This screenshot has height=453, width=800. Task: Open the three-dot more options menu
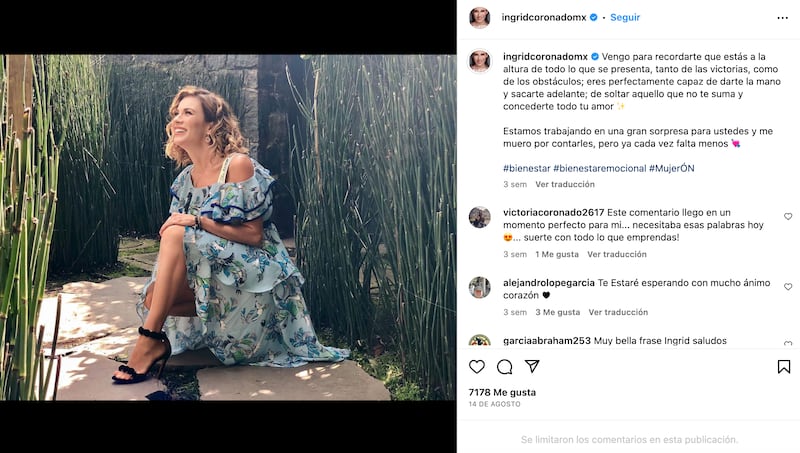pos(782,18)
